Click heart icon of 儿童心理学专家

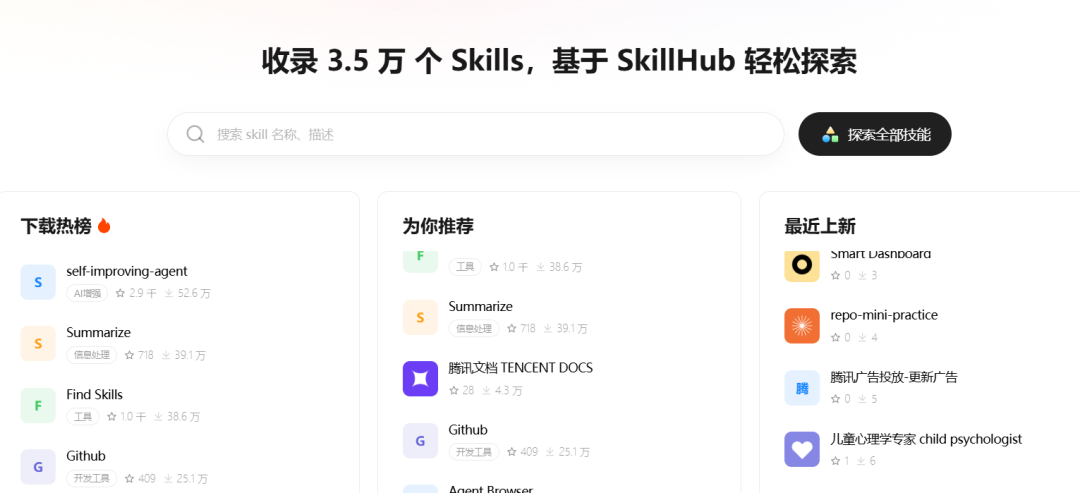tap(802, 450)
